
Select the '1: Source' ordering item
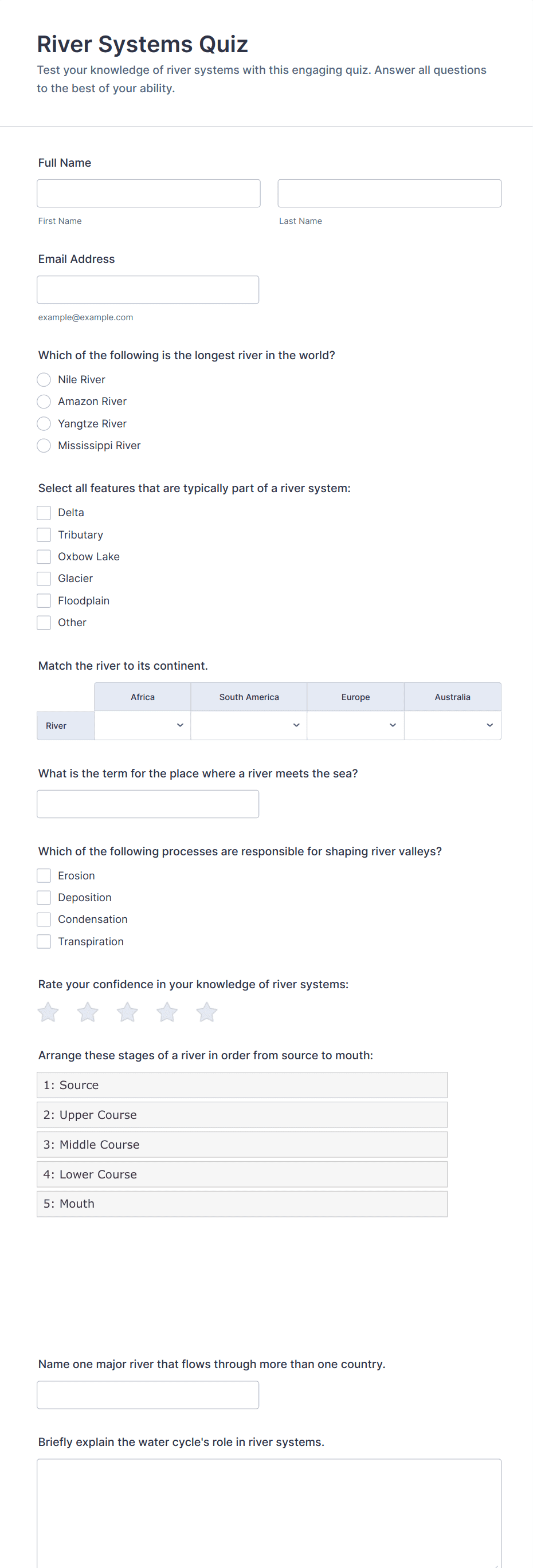[242, 1085]
